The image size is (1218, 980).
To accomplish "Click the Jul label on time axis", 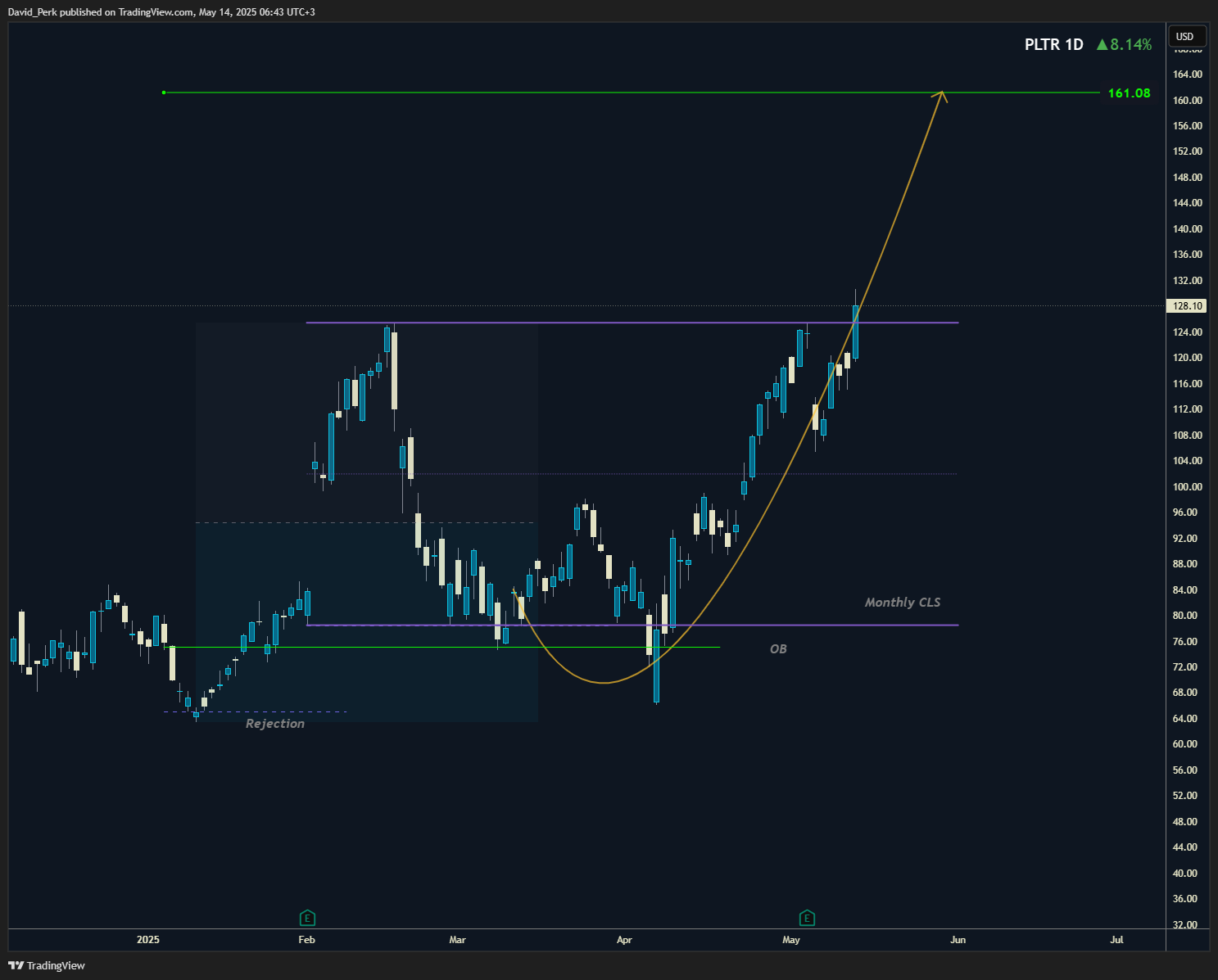I will click(1116, 940).
